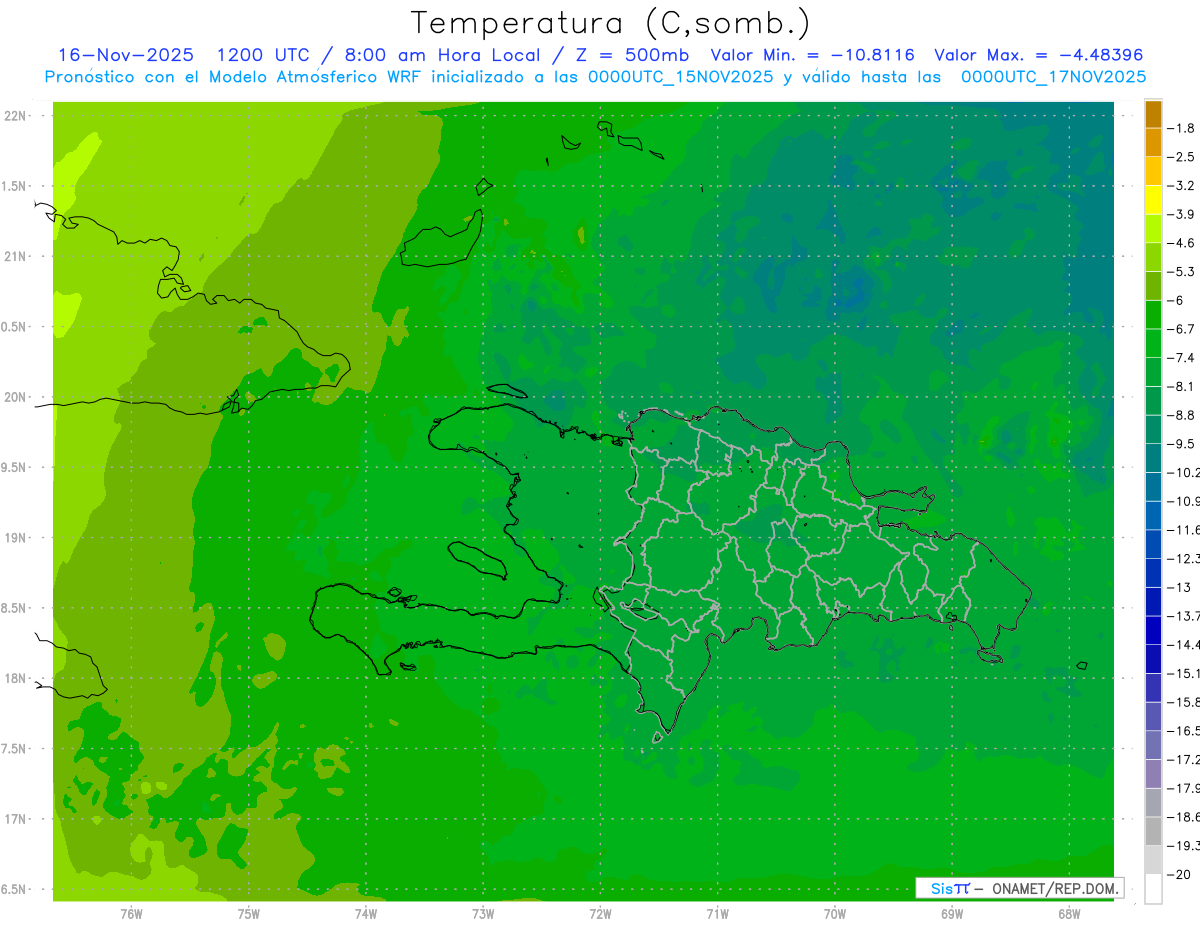Click the 'Valor Max. = -4.48396' text
1200x927 pixels.
click(x=1038, y=55)
